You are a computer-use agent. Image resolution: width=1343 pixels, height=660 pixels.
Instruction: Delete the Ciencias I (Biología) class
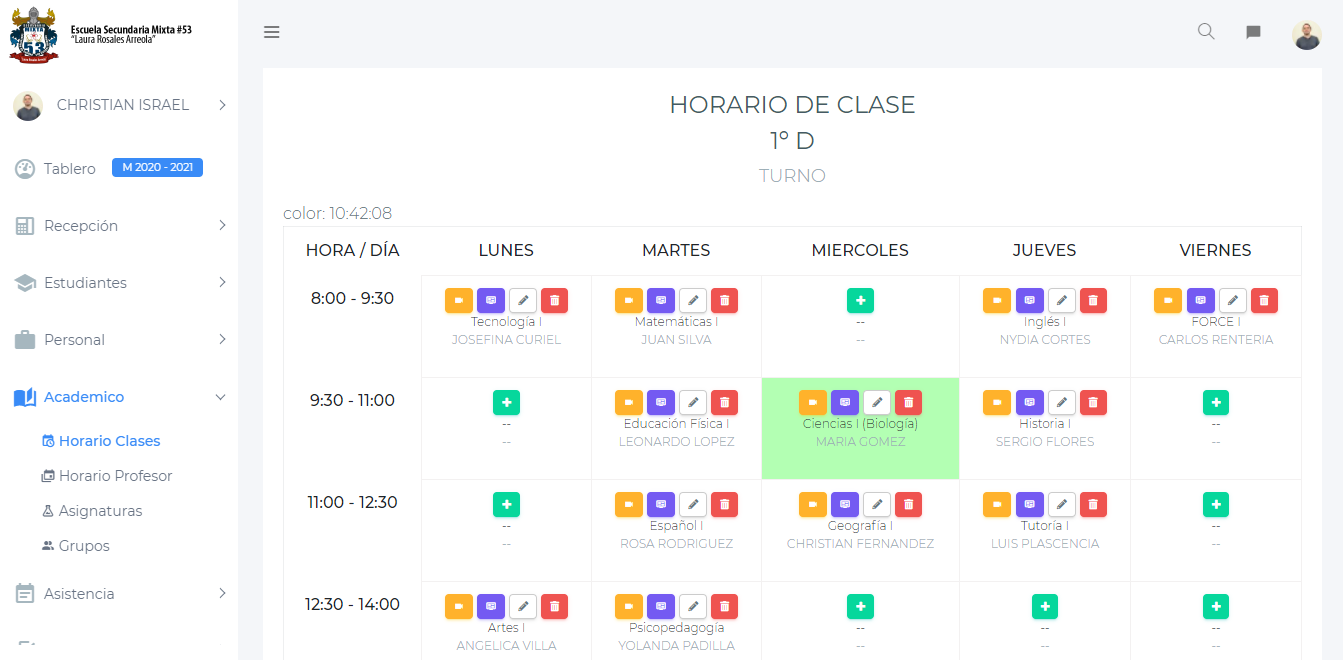tap(908, 402)
